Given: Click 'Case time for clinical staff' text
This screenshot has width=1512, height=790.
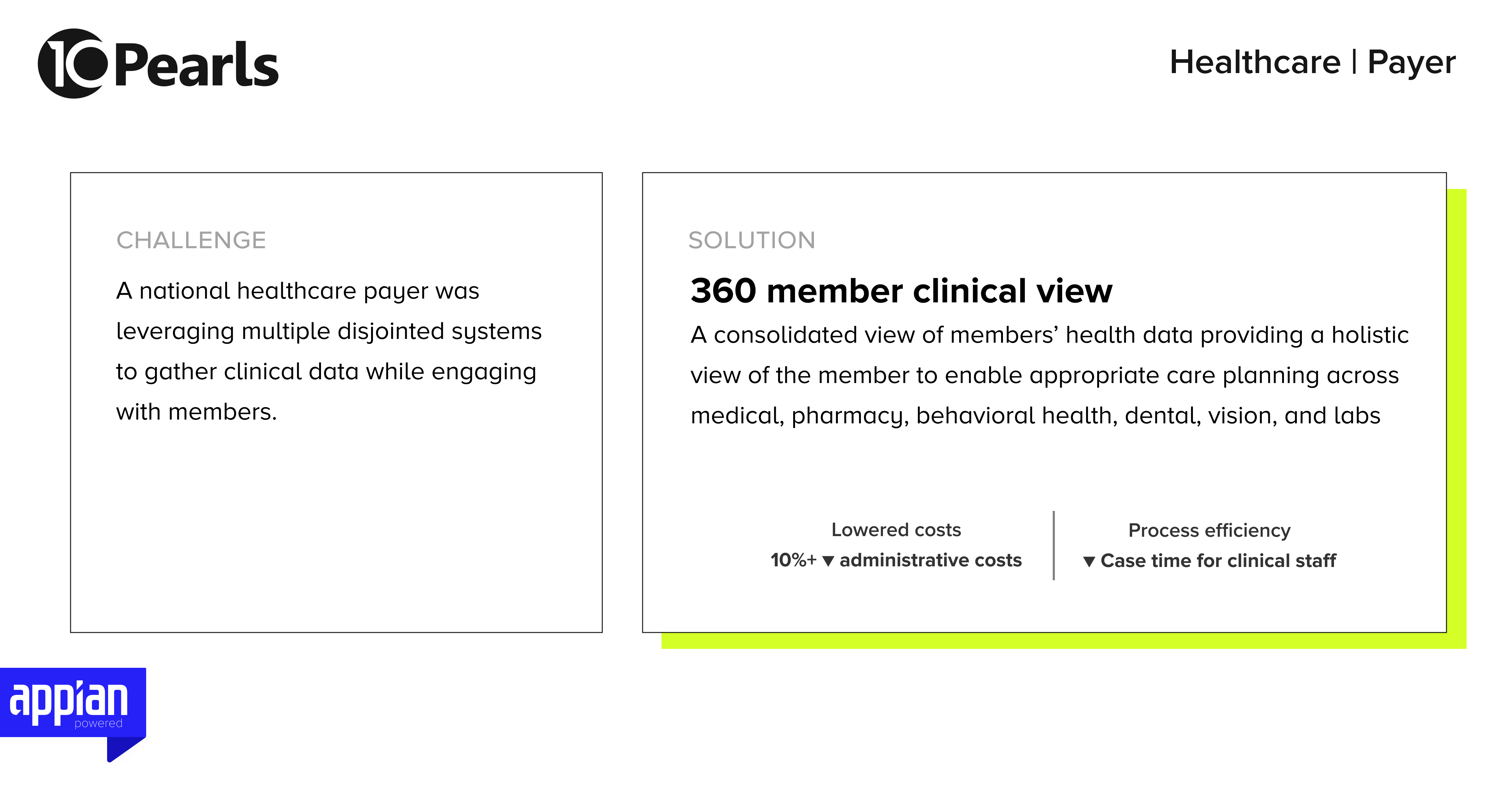Looking at the screenshot, I should (1218, 560).
